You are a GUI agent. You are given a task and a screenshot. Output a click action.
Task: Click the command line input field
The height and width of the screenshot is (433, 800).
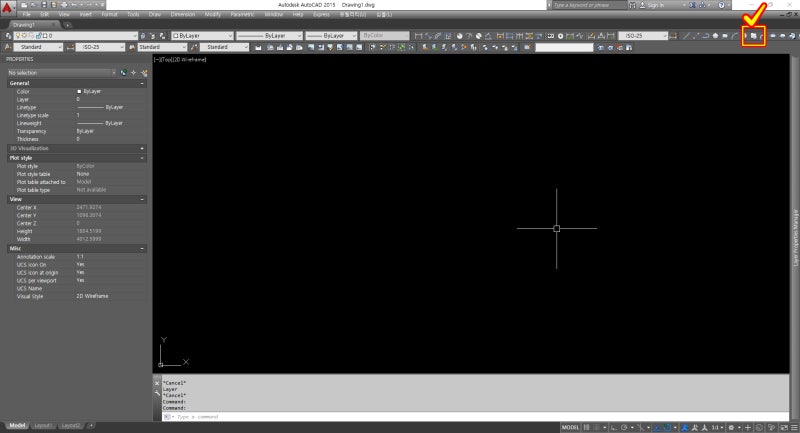(474, 417)
